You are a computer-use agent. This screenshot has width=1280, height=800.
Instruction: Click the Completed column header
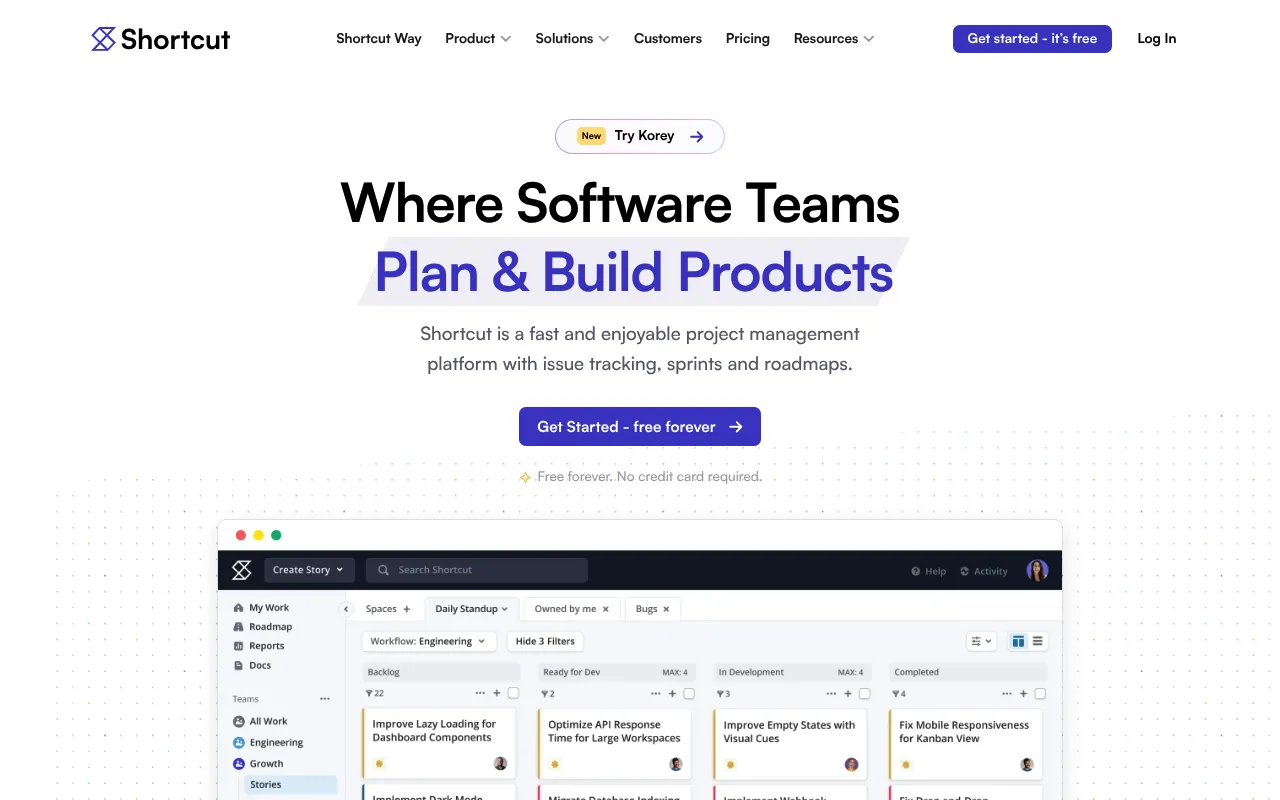[x=968, y=672]
